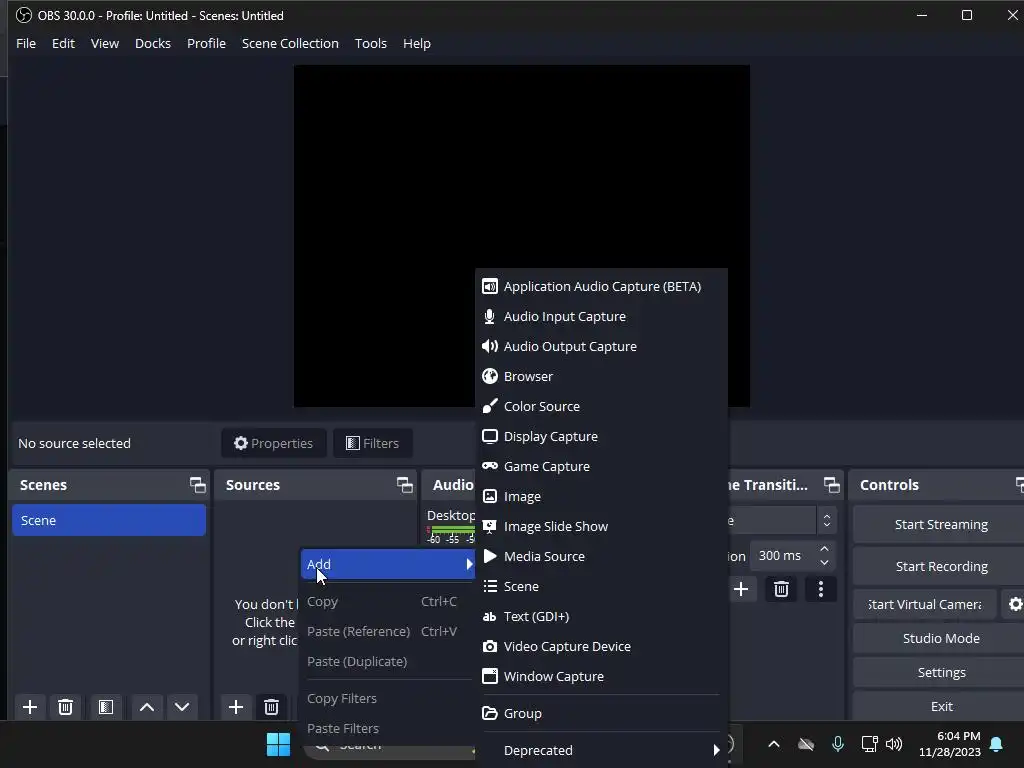Choose Scene from the Add submenu
The width and height of the screenshot is (1024, 768).
coord(601,587)
